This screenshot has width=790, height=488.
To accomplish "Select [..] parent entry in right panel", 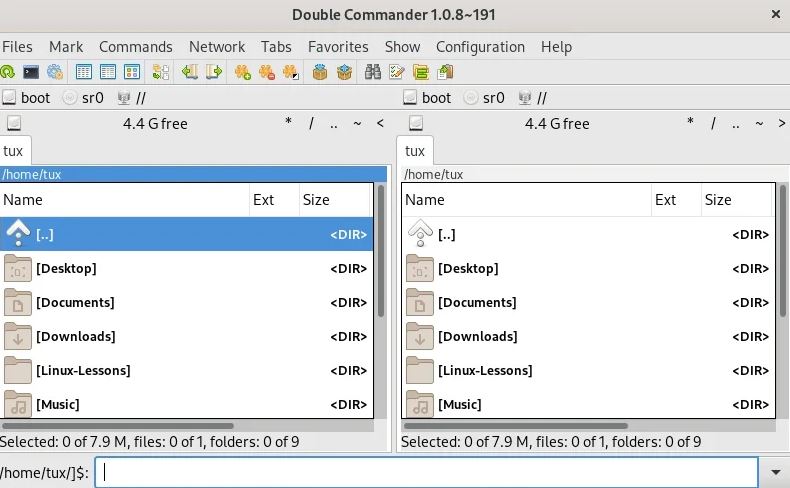I will pyautogui.click(x=588, y=235).
